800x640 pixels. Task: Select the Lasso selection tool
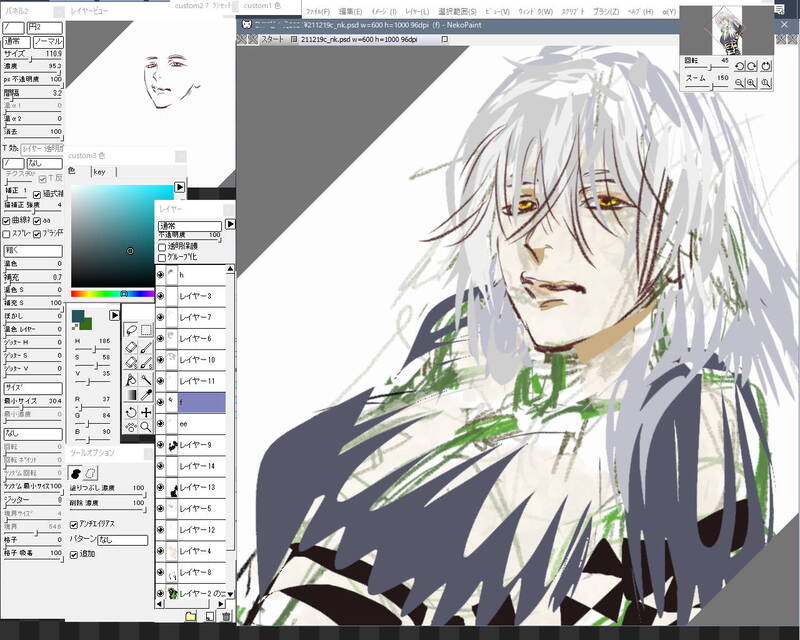[x=131, y=330]
